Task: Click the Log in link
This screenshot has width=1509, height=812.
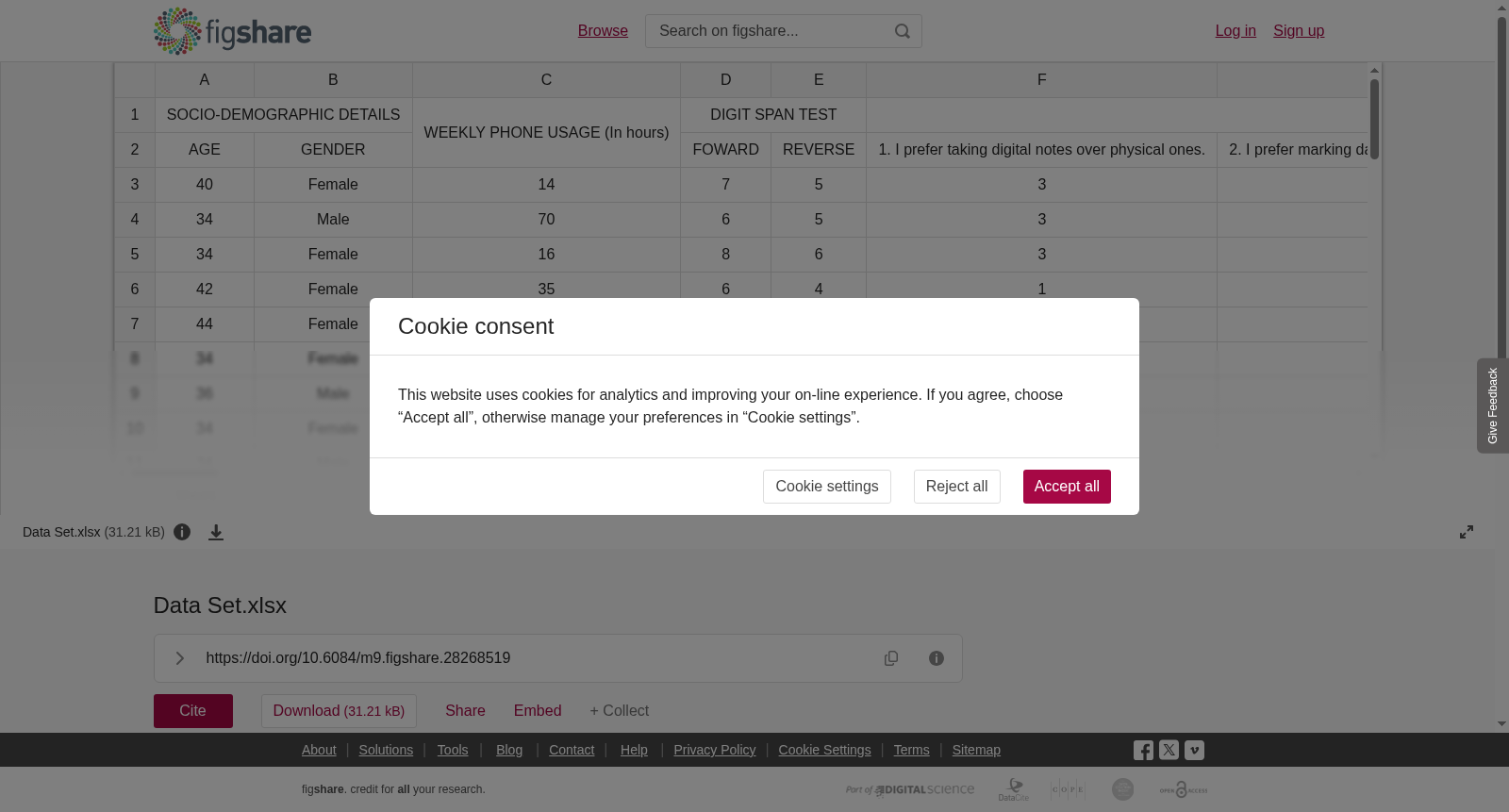Action: [x=1235, y=31]
